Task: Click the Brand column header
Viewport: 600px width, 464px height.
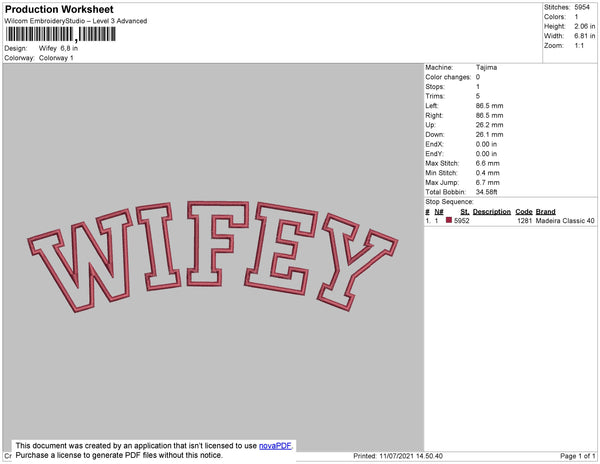Action: [545, 212]
